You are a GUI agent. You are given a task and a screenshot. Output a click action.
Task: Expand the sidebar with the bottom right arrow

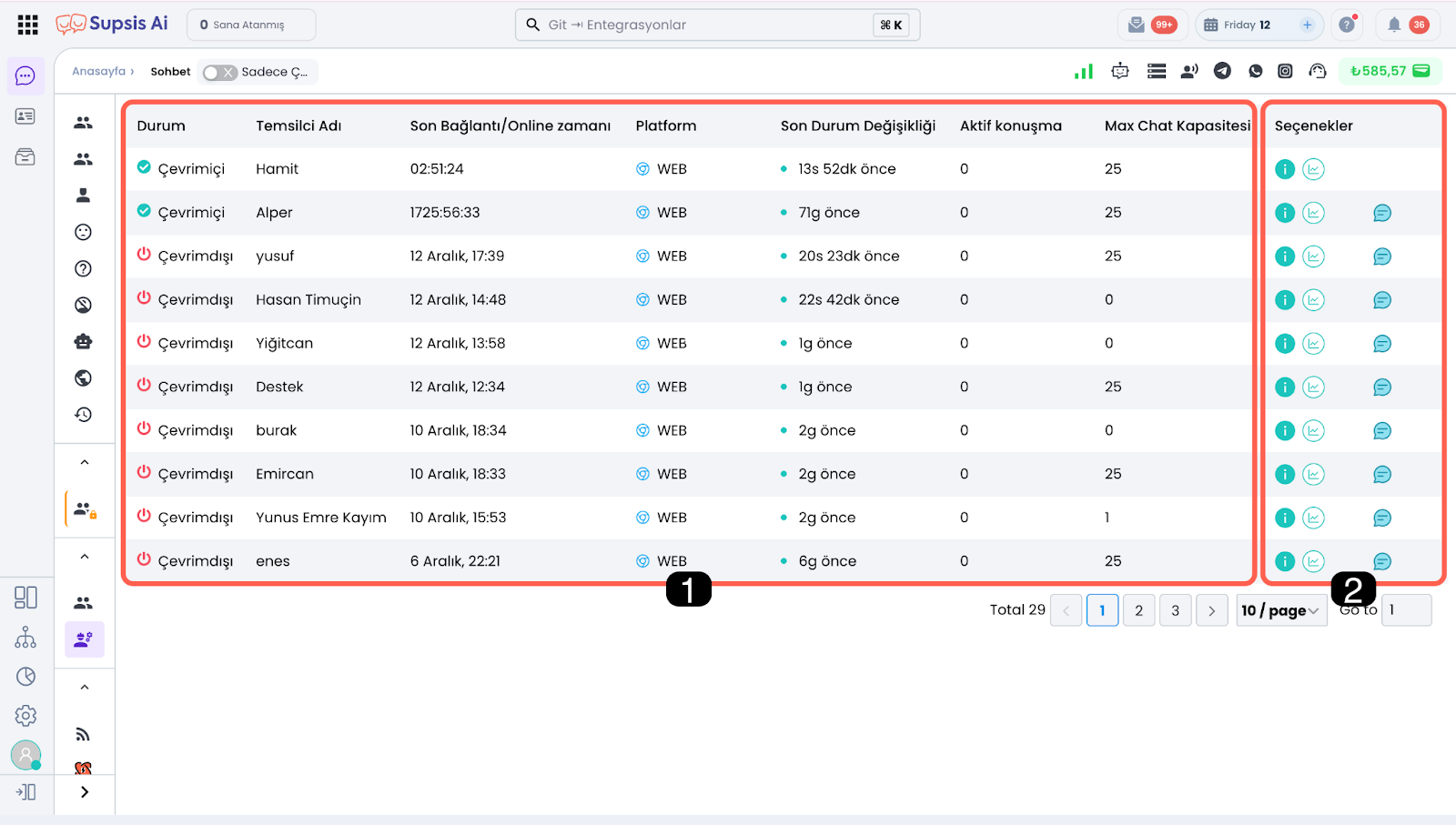[x=85, y=792]
